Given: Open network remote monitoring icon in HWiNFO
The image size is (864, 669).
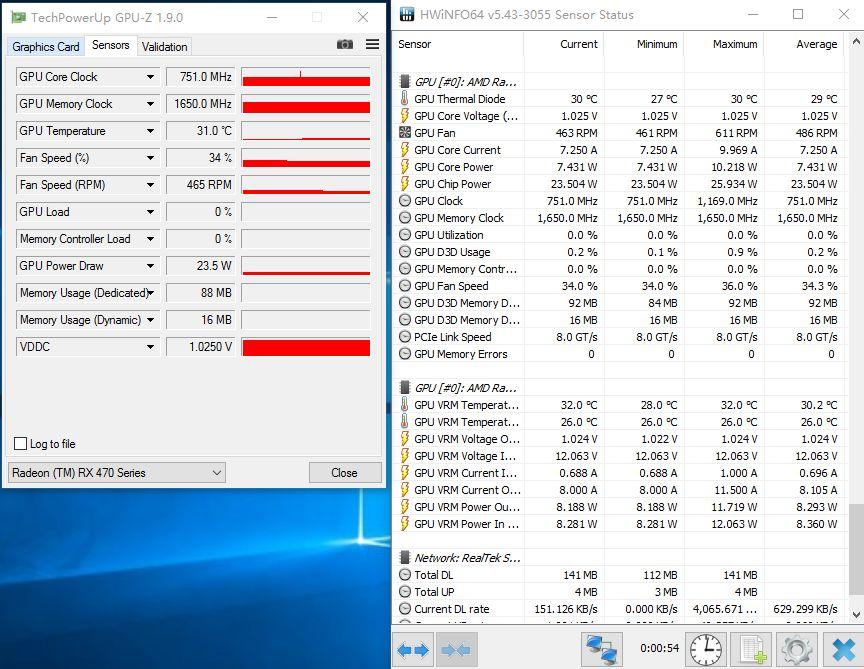Looking at the screenshot, I should [x=602, y=649].
